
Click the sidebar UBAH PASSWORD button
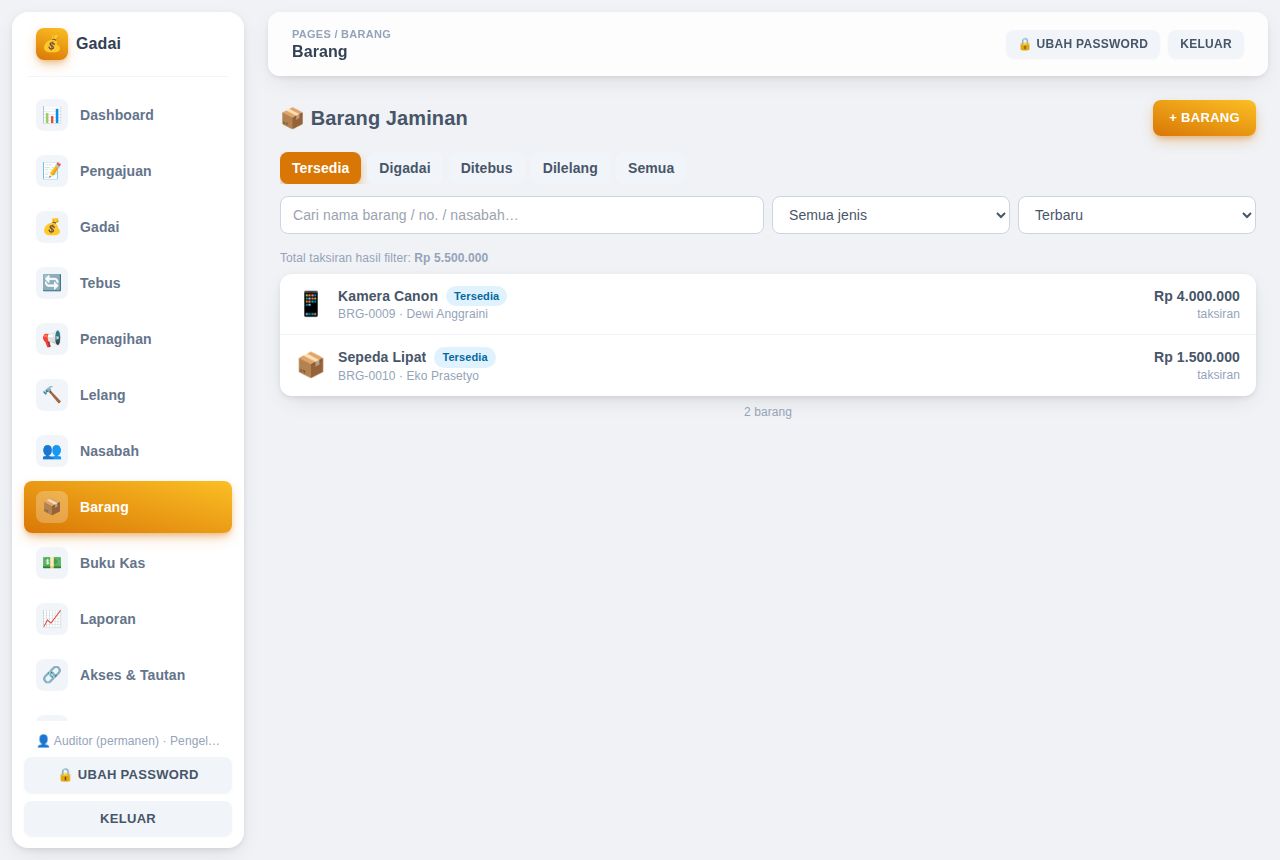(x=128, y=775)
